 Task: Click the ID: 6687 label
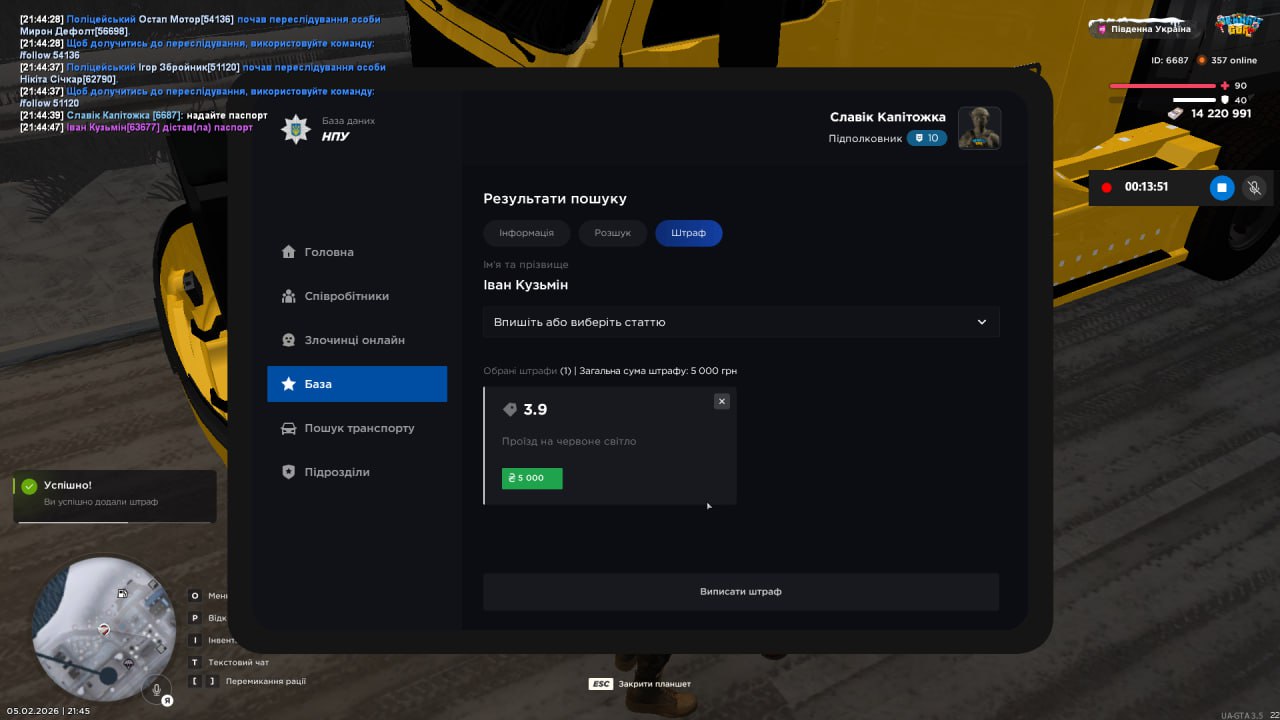pyautogui.click(x=1170, y=60)
